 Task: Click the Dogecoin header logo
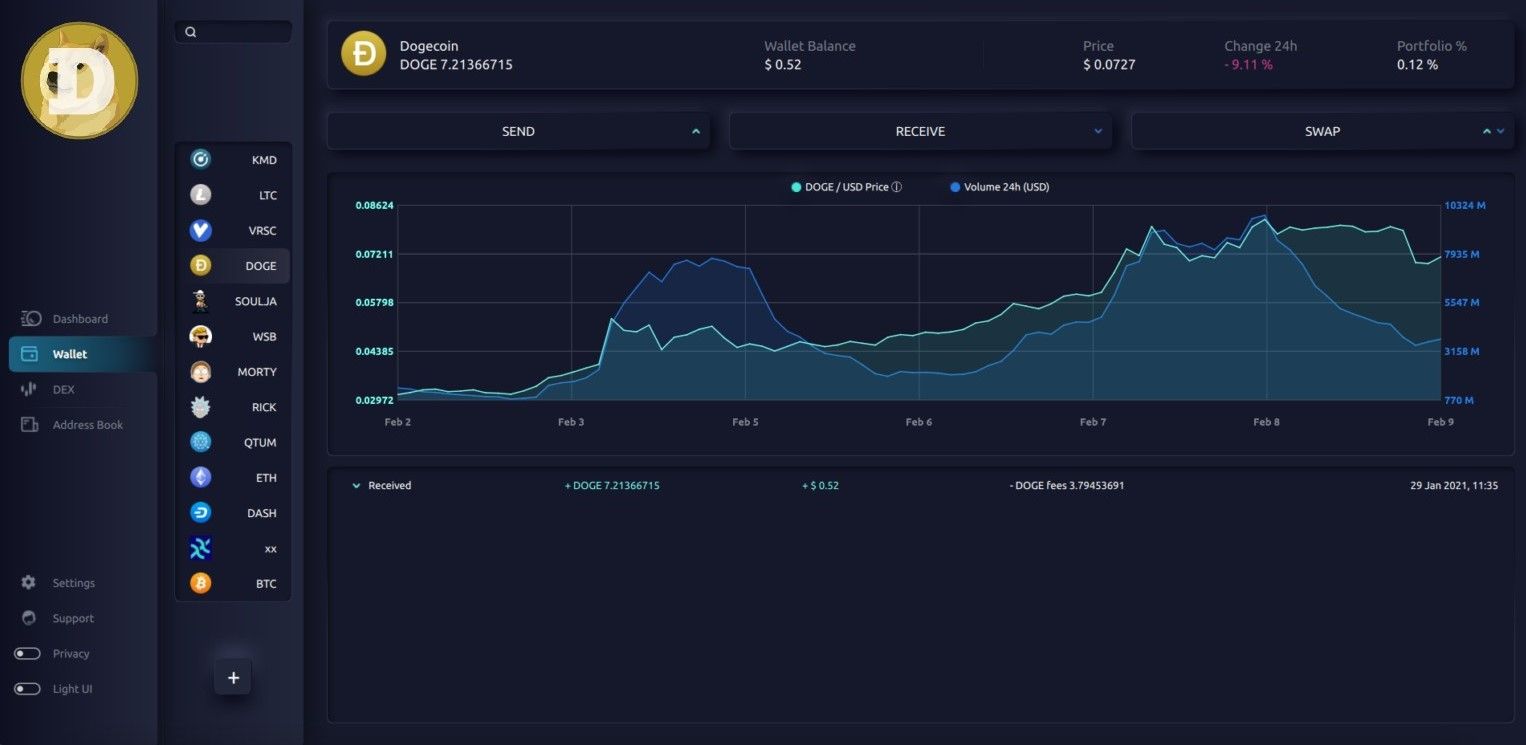[363, 54]
